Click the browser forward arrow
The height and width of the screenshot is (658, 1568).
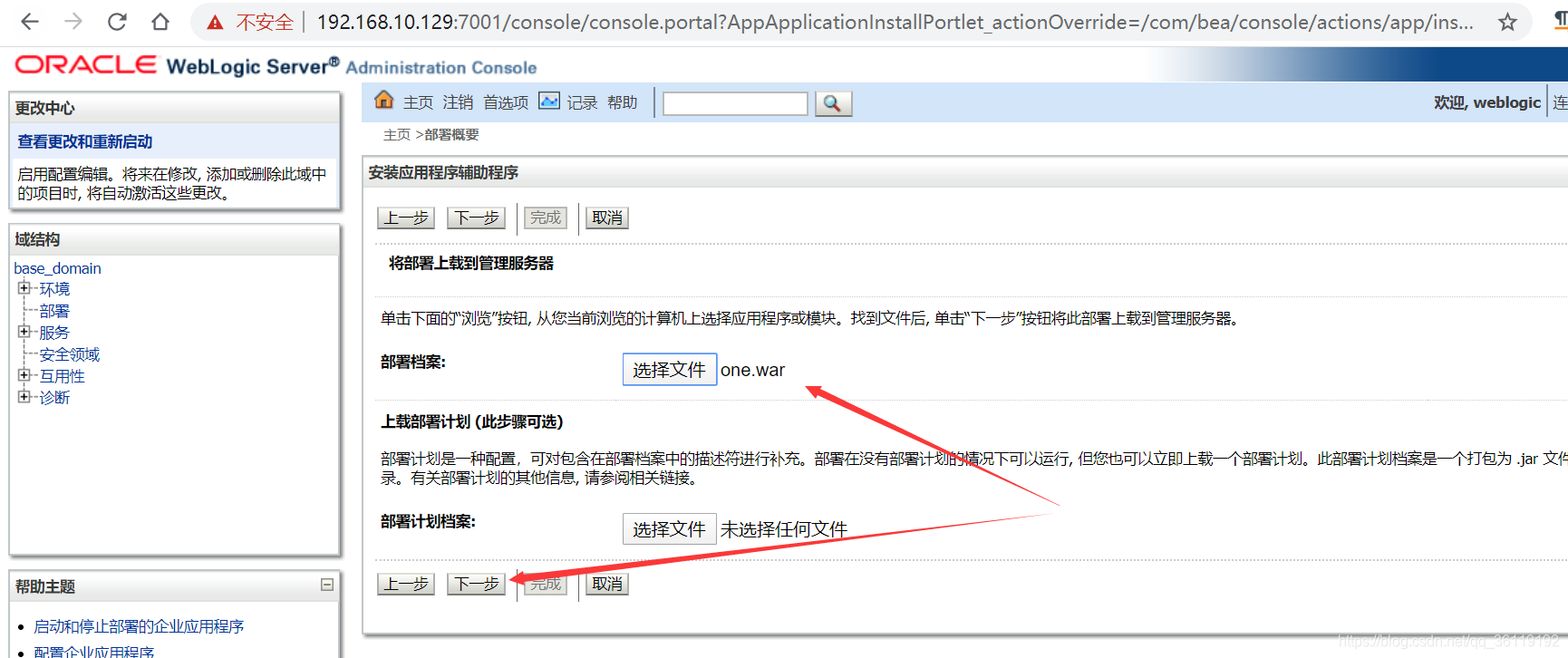pos(73,22)
